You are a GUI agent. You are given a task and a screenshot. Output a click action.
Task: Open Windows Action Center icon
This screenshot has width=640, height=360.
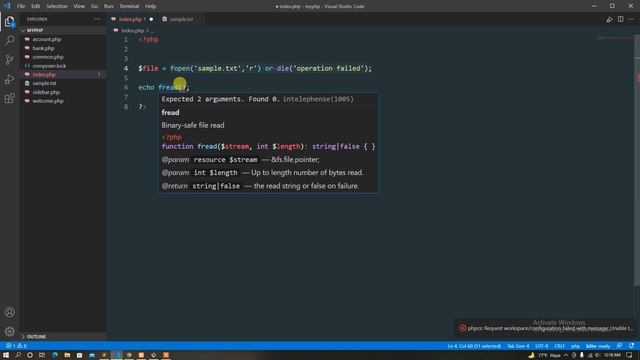click(629, 355)
